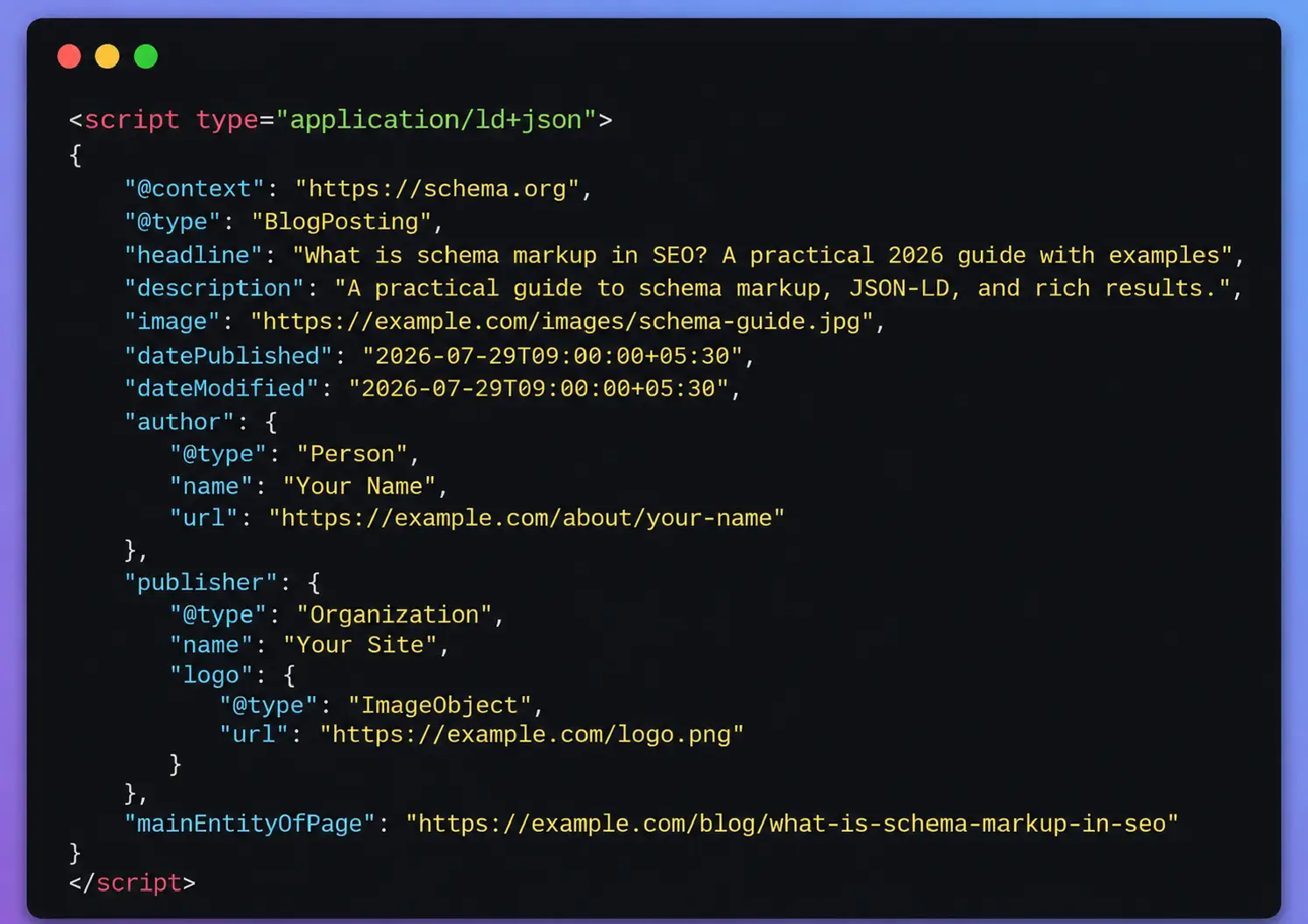Select the "application/ld+json" type value
Screen dimensions: 1308x924
(436, 119)
